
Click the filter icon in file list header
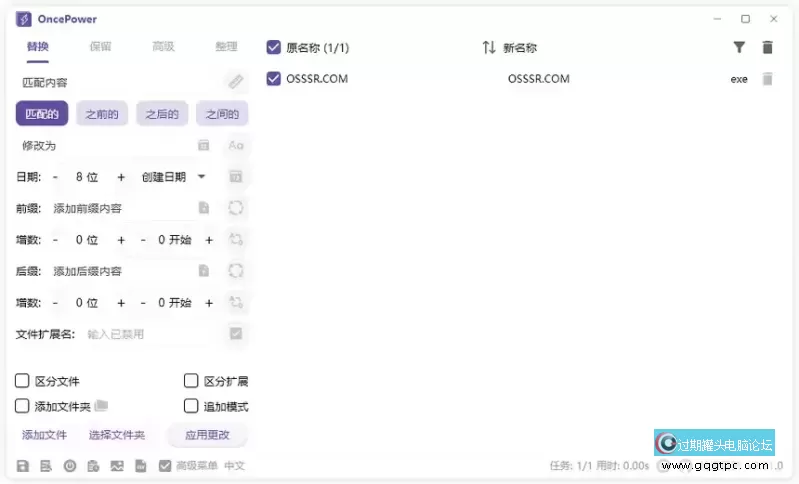click(739, 47)
